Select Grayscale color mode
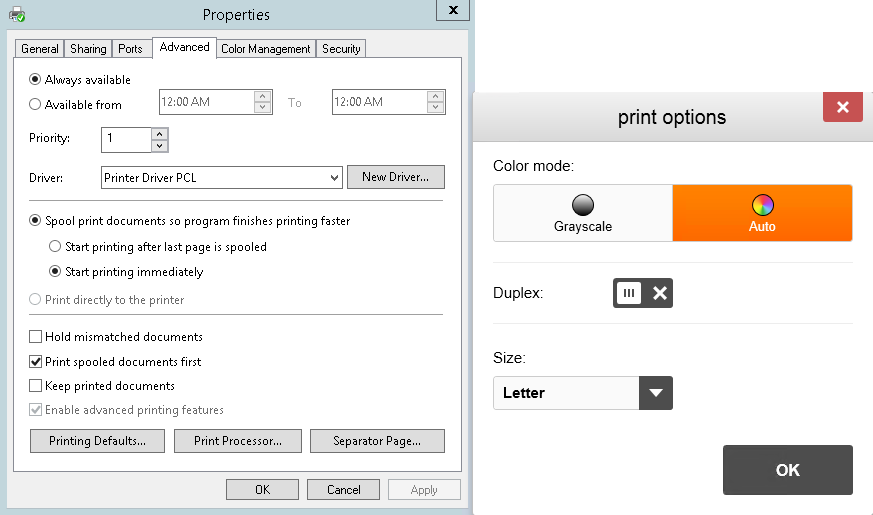873x515 pixels. (582, 213)
